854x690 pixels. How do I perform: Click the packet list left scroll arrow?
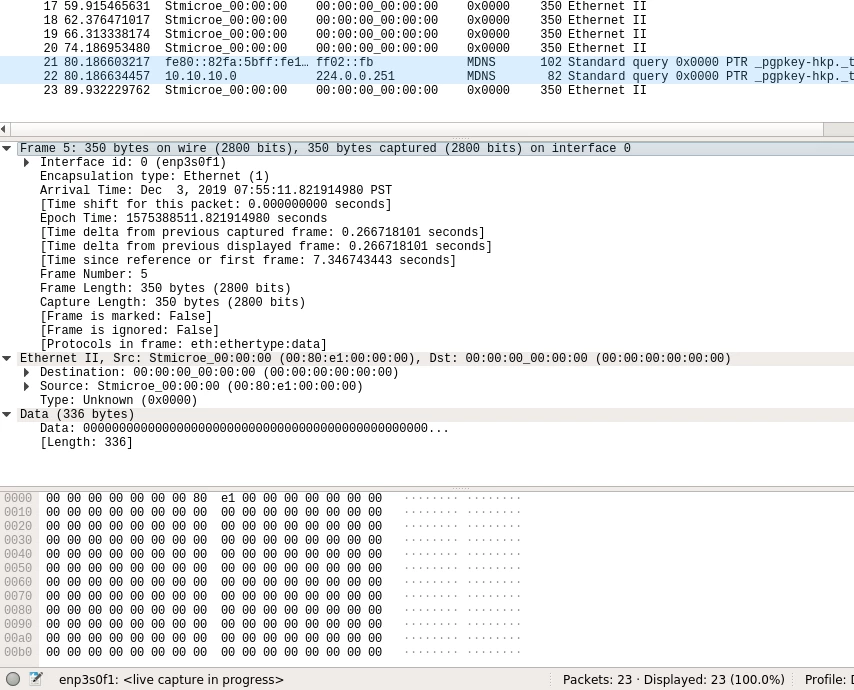(x=4, y=129)
